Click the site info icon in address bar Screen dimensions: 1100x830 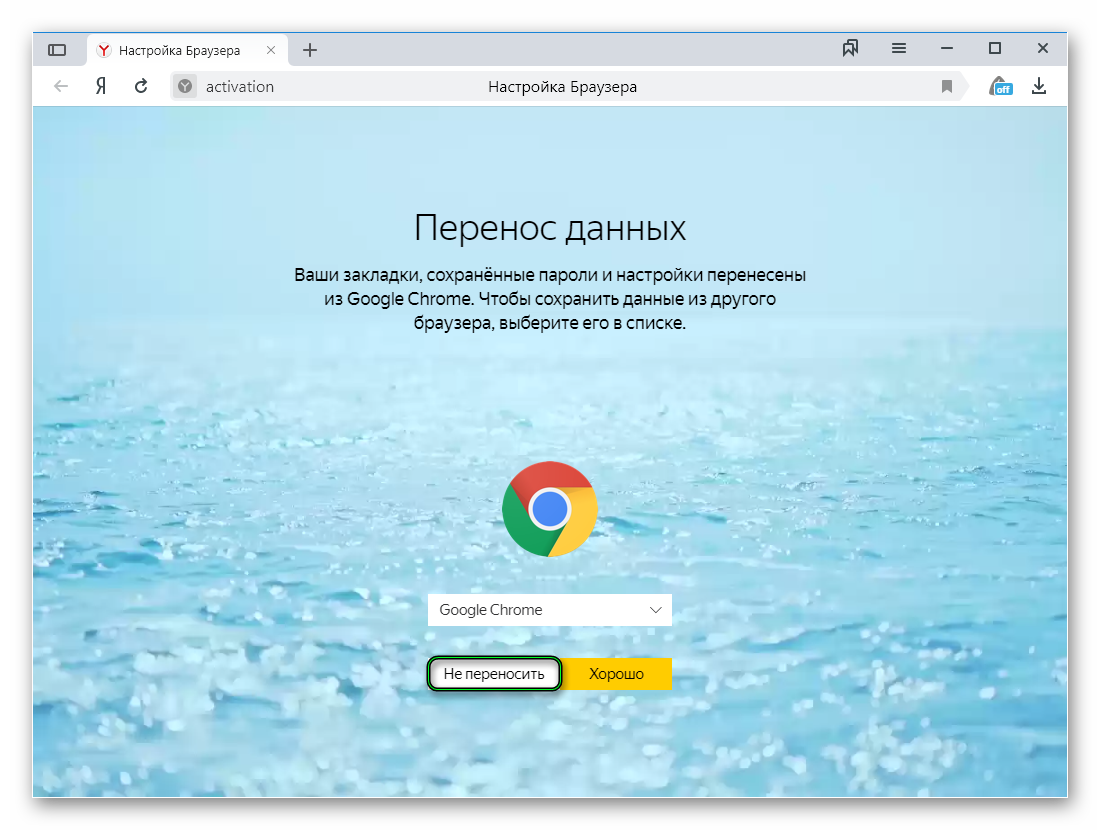click(185, 86)
